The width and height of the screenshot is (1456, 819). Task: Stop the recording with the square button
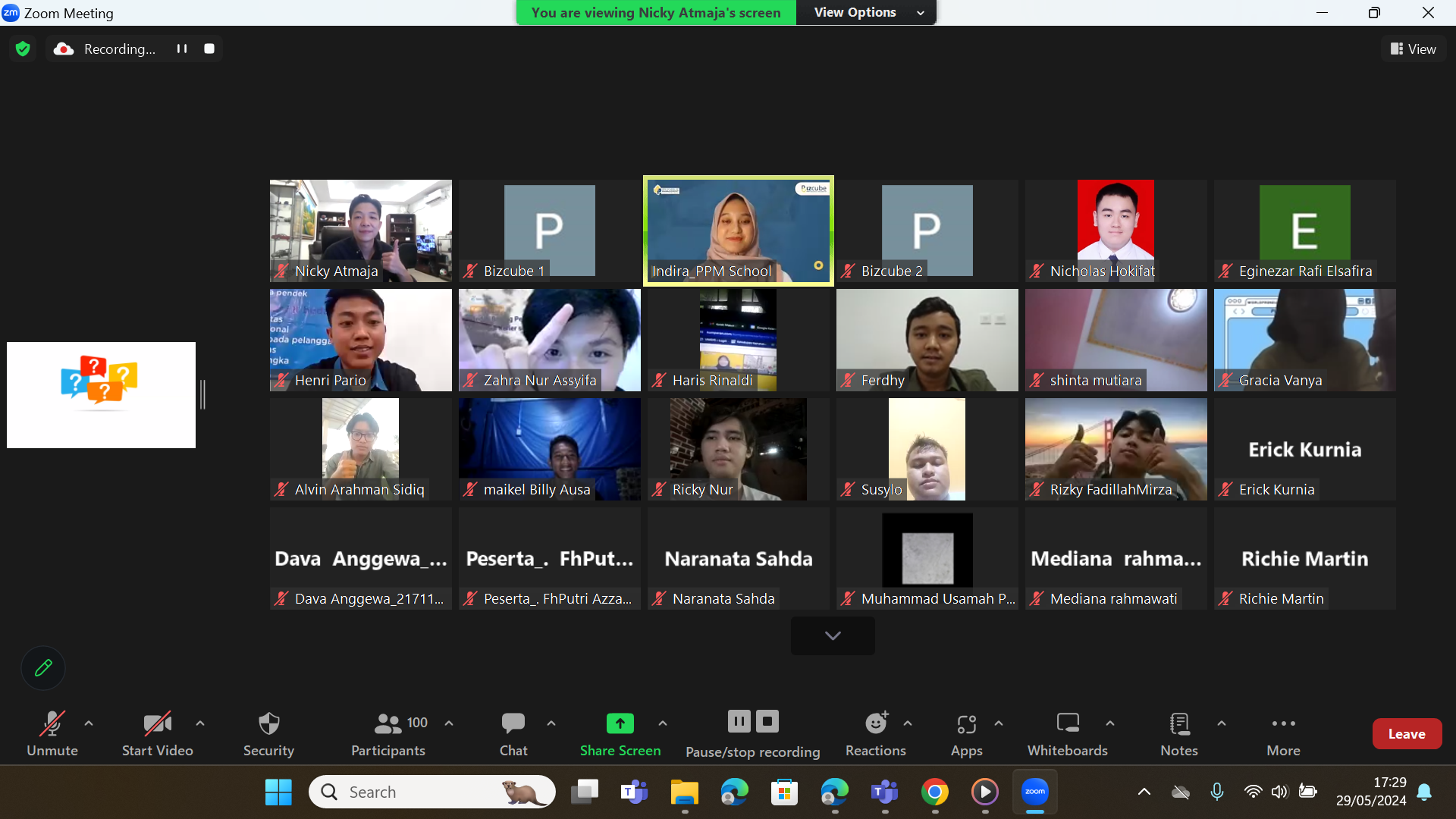[x=209, y=49]
